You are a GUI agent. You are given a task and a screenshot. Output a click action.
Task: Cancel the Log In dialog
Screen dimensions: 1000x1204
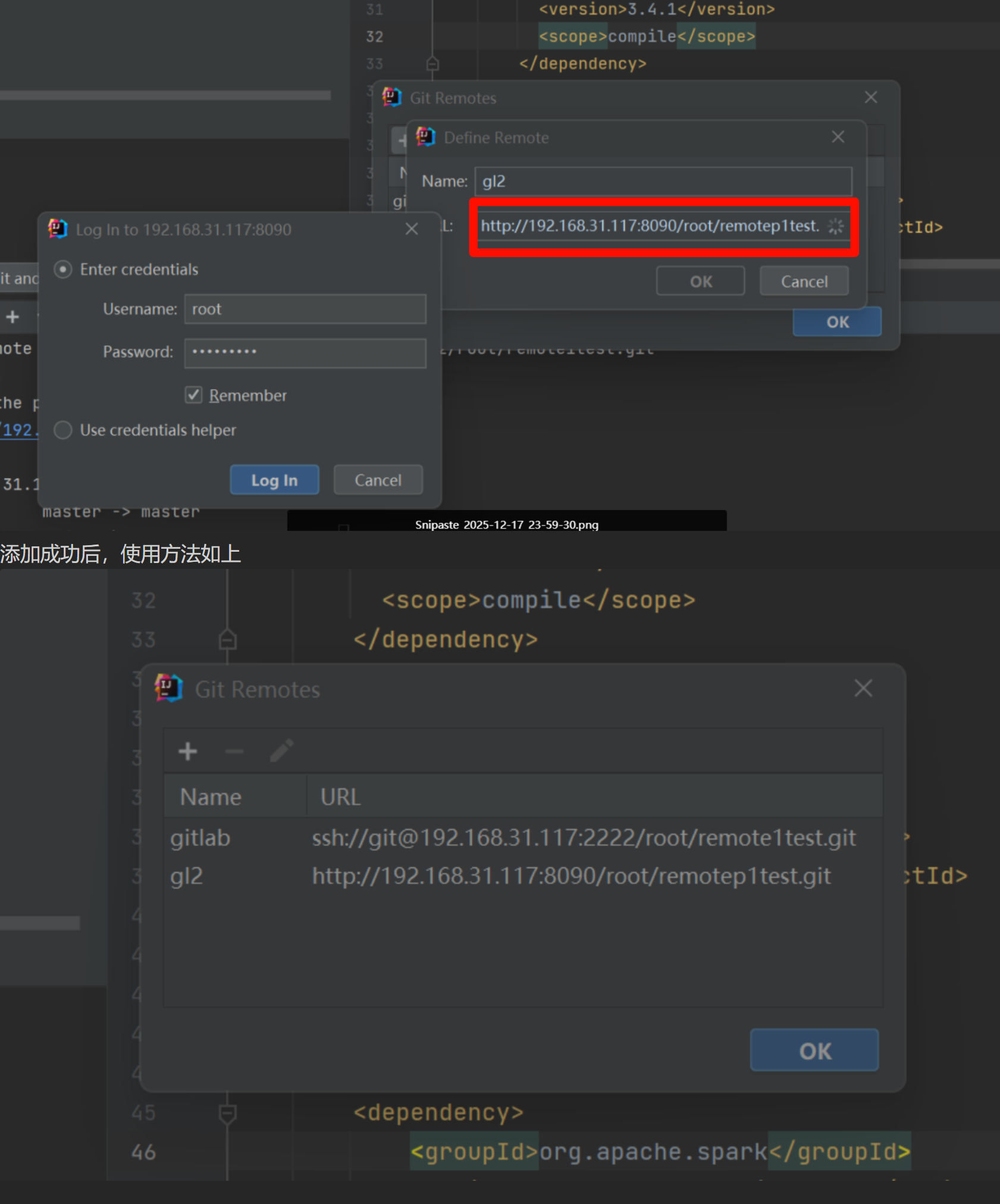click(378, 480)
